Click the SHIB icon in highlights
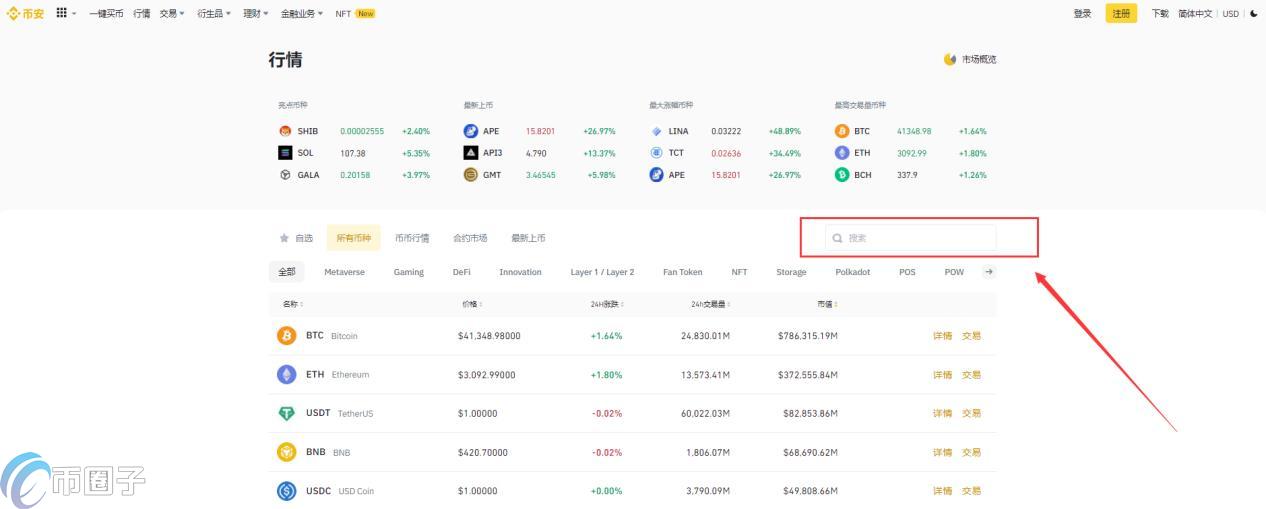 [285, 131]
